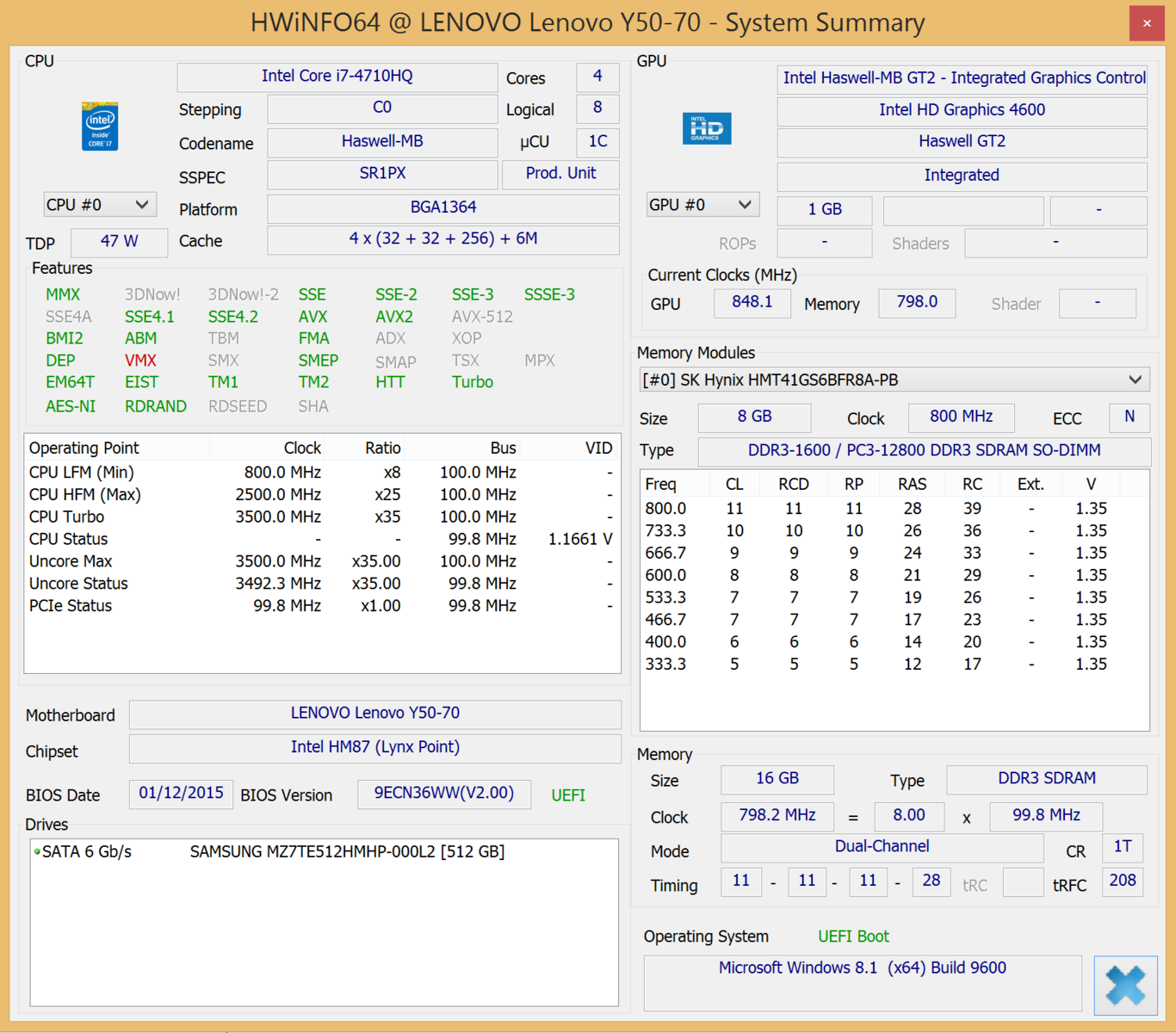Click the Intel HM87 chipset field
The image size is (1176, 1033).
[375, 748]
